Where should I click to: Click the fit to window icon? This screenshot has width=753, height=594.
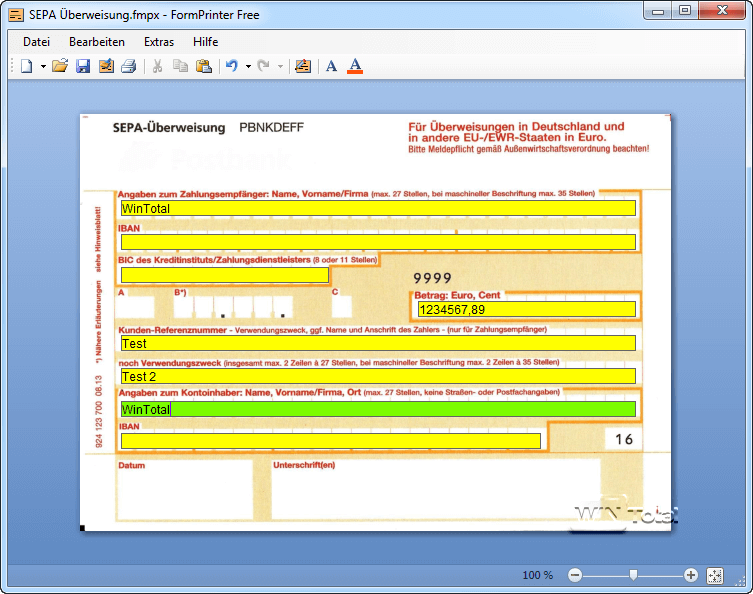tap(715, 575)
